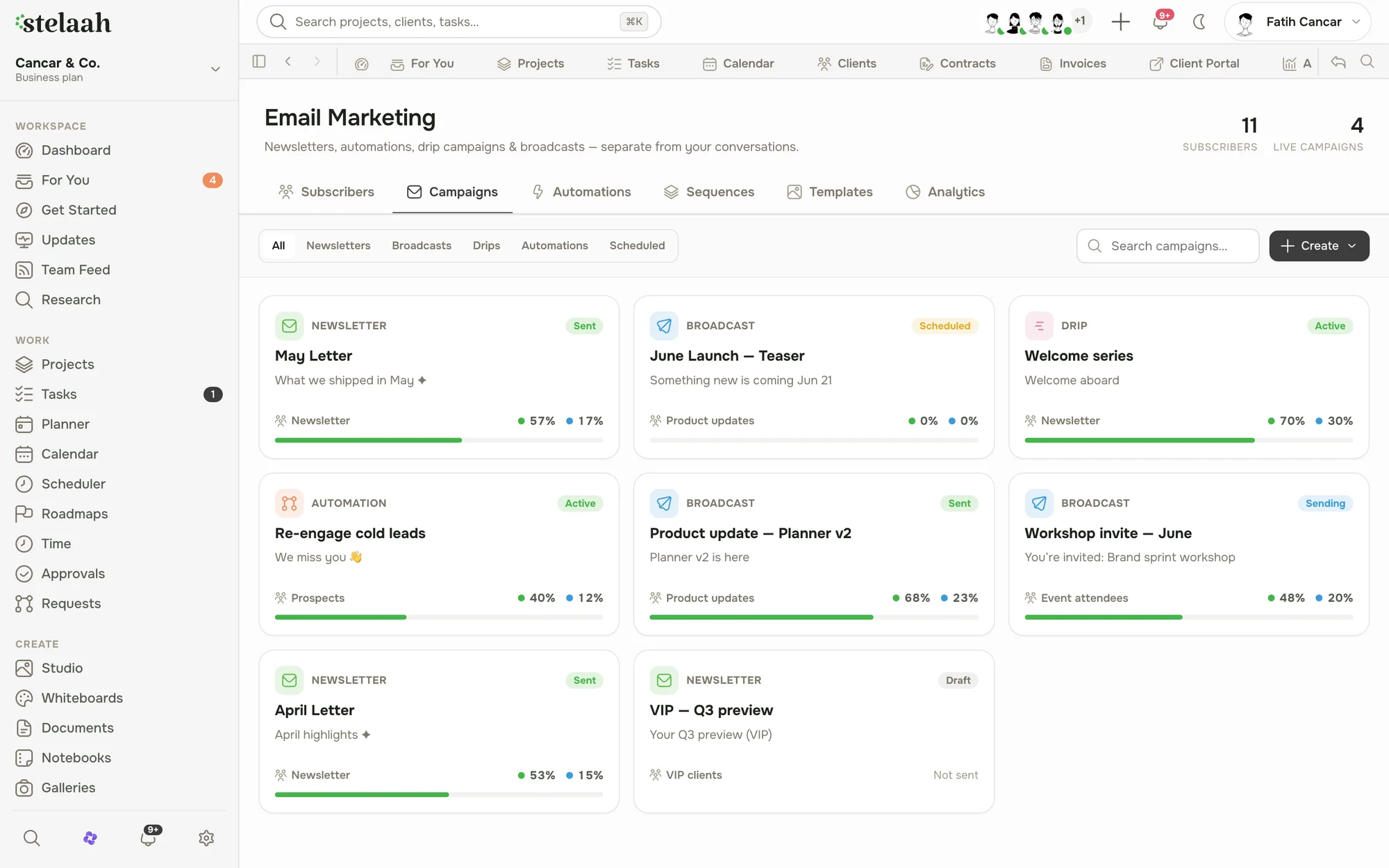Open settings gear in sidebar footer
The width and height of the screenshot is (1389, 868).
pyautogui.click(x=206, y=838)
